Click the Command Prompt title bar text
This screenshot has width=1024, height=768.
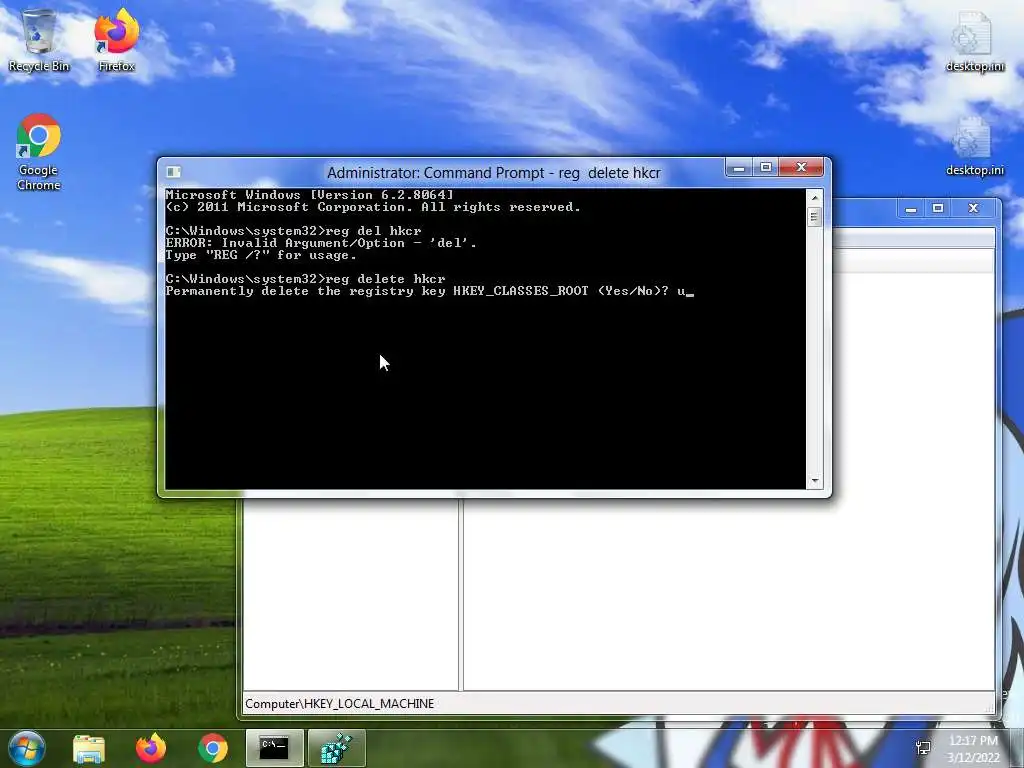tap(494, 173)
